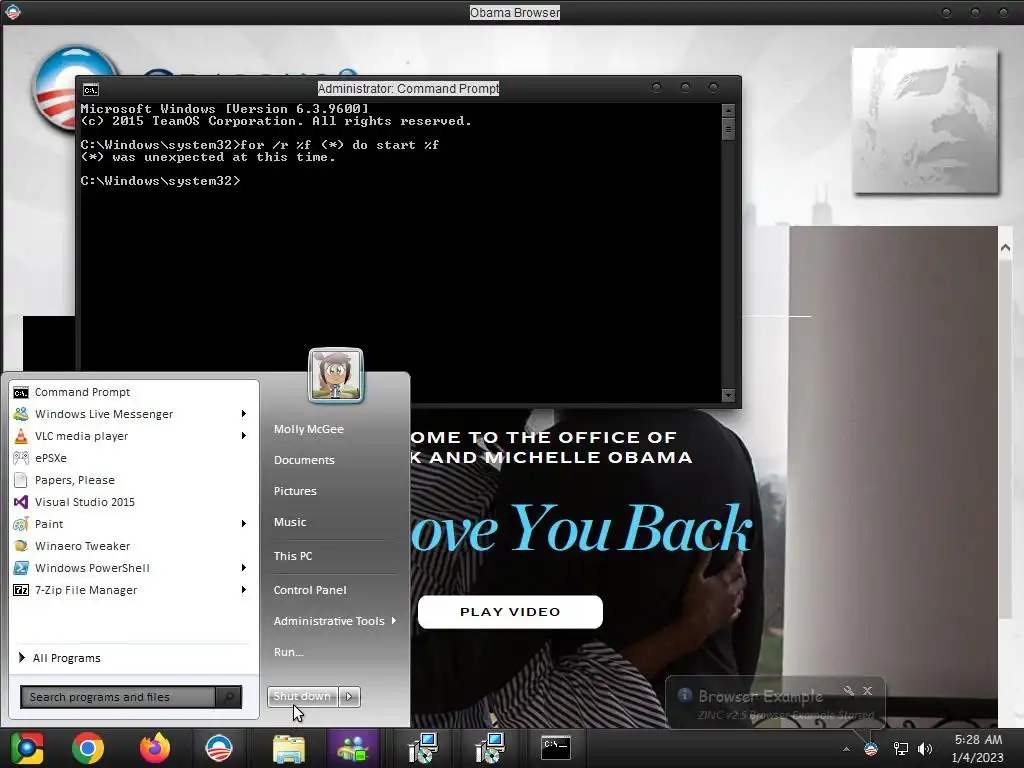Open clock showing 5:28 AM
Screen dimensions: 1024x768
tap(978, 748)
